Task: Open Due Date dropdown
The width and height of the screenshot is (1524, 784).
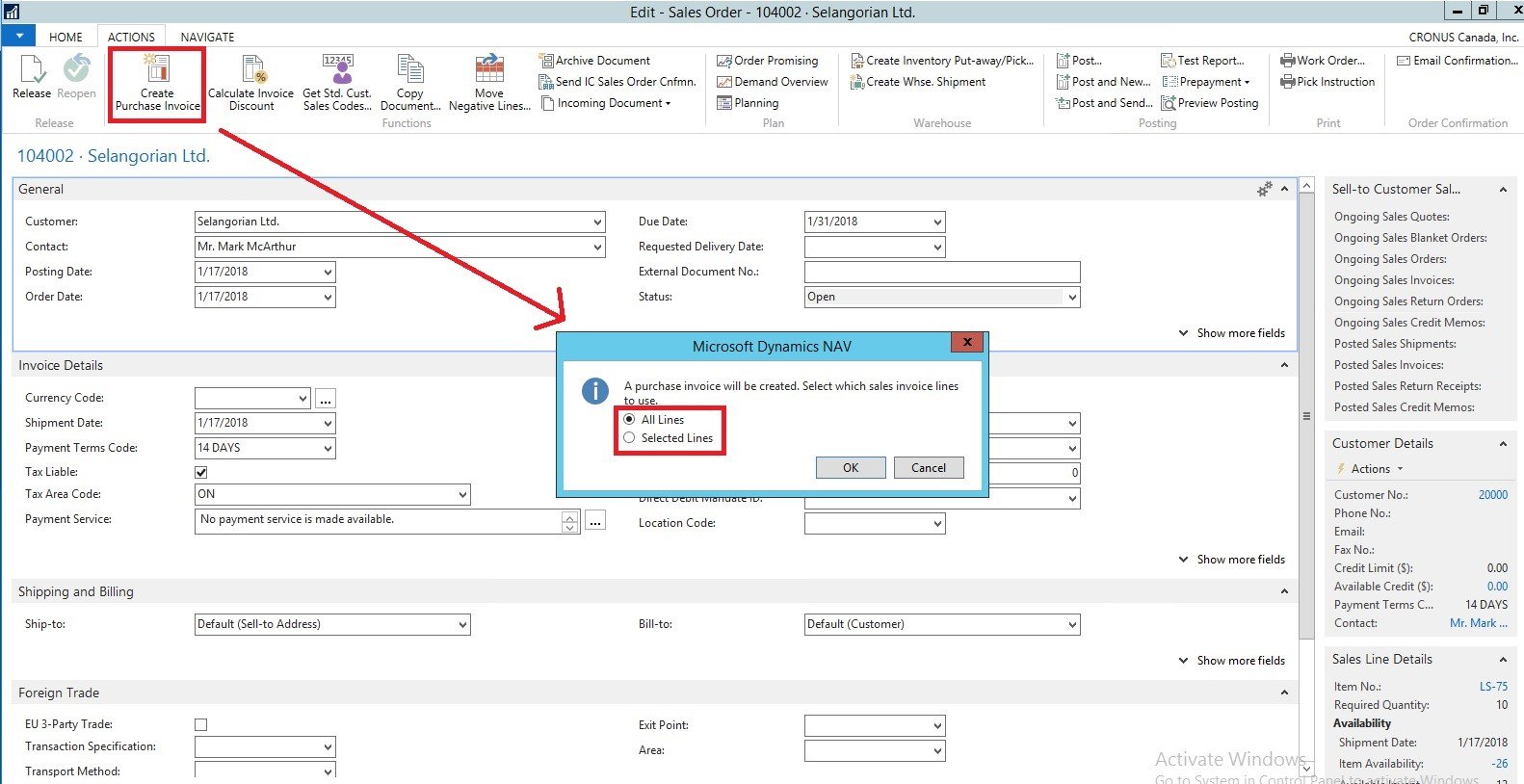Action: [x=937, y=222]
